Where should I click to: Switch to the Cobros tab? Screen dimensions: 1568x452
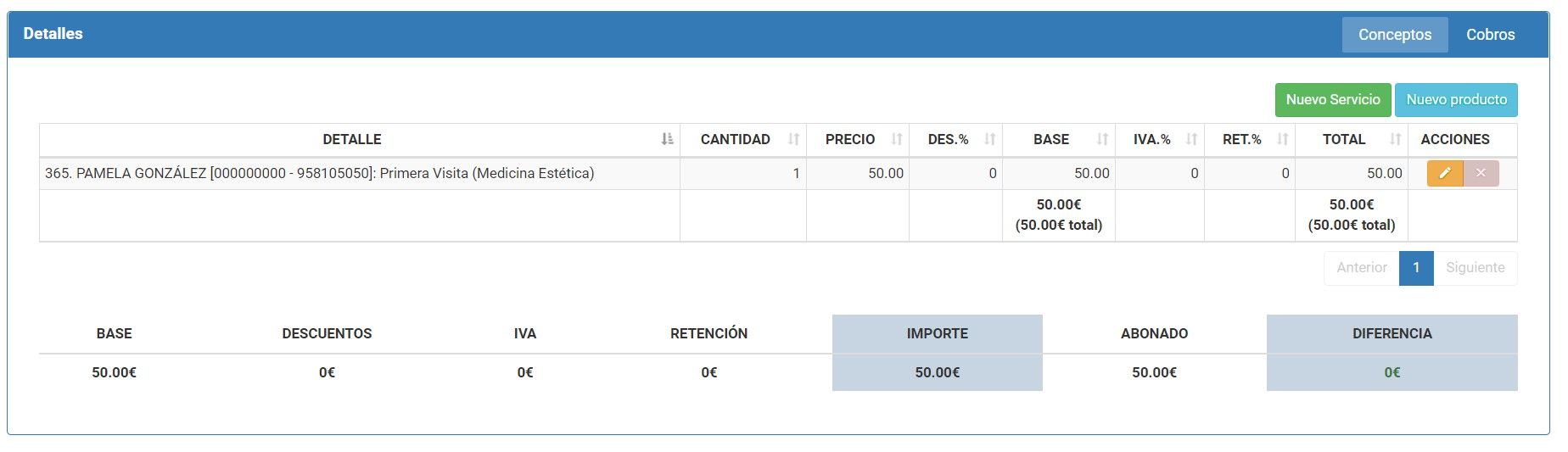click(x=1490, y=35)
